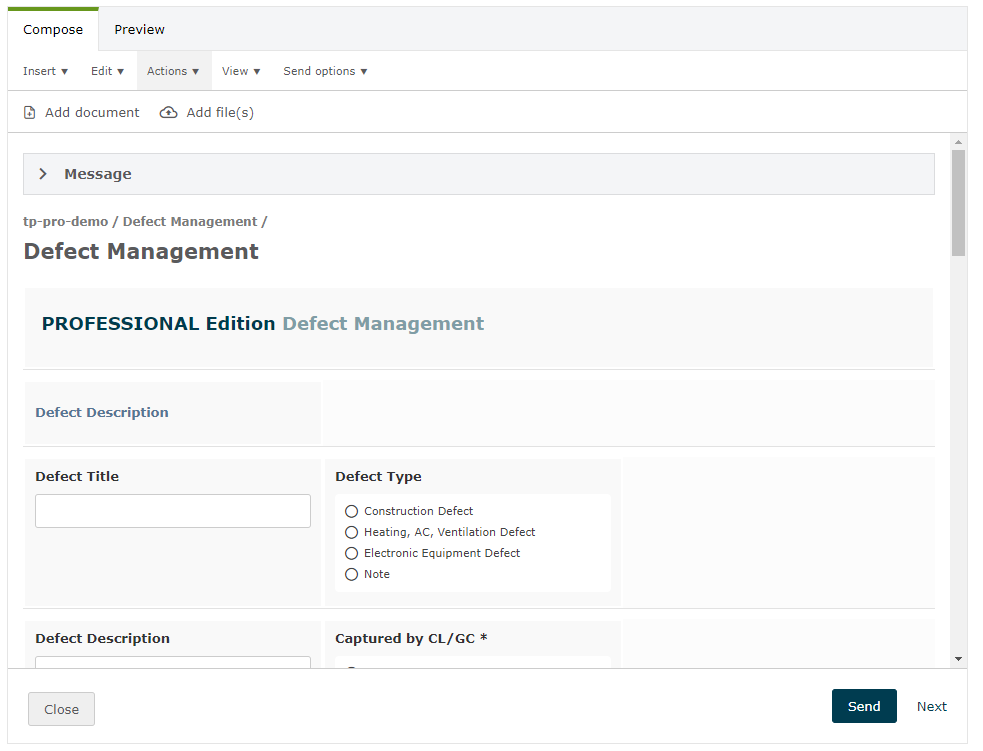The height and width of the screenshot is (751, 983).
Task: Choose the Electronic Equipment Defect radio button
Action: pyautogui.click(x=351, y=554)
